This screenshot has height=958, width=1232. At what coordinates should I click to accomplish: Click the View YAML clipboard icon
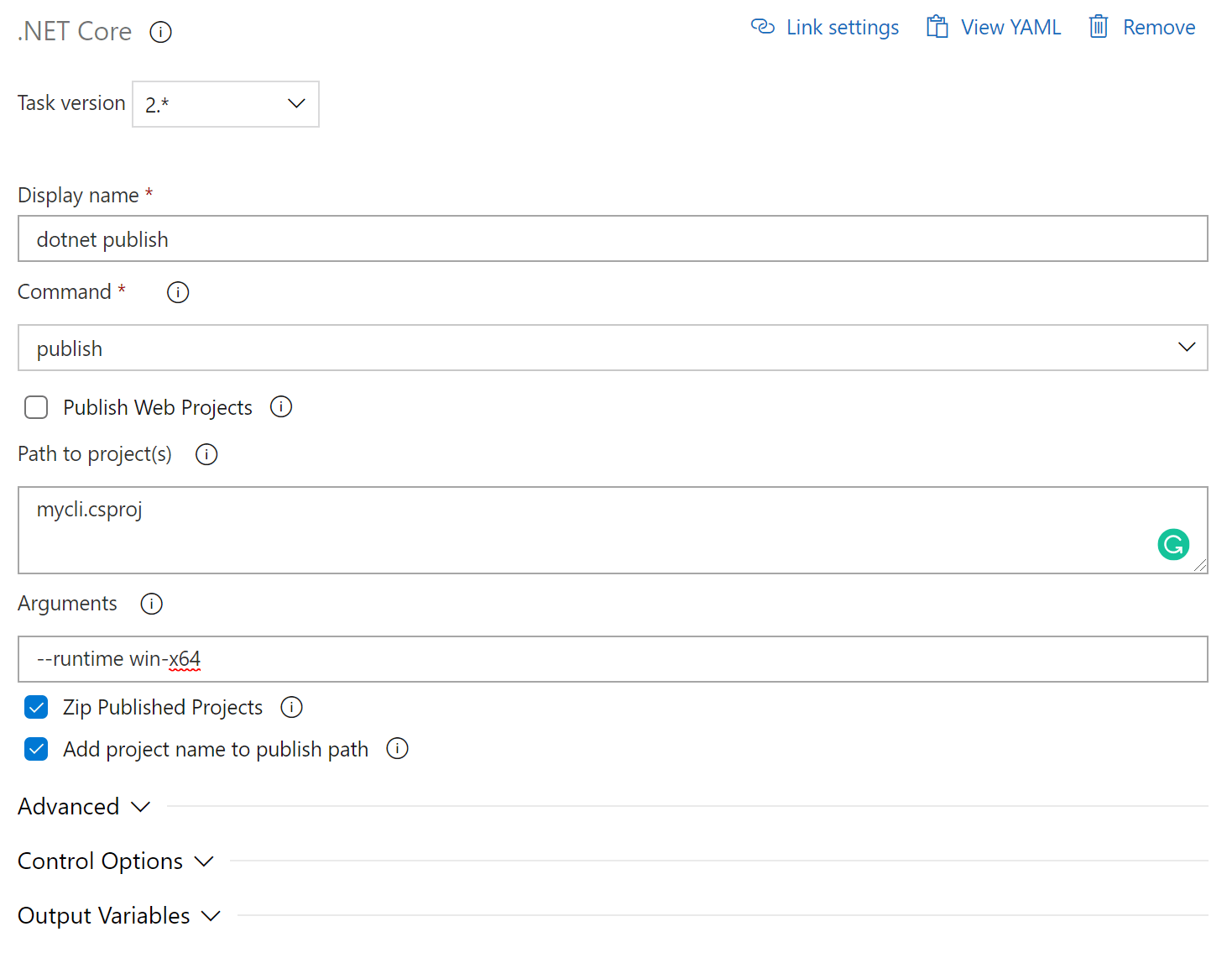click(937, 26)
